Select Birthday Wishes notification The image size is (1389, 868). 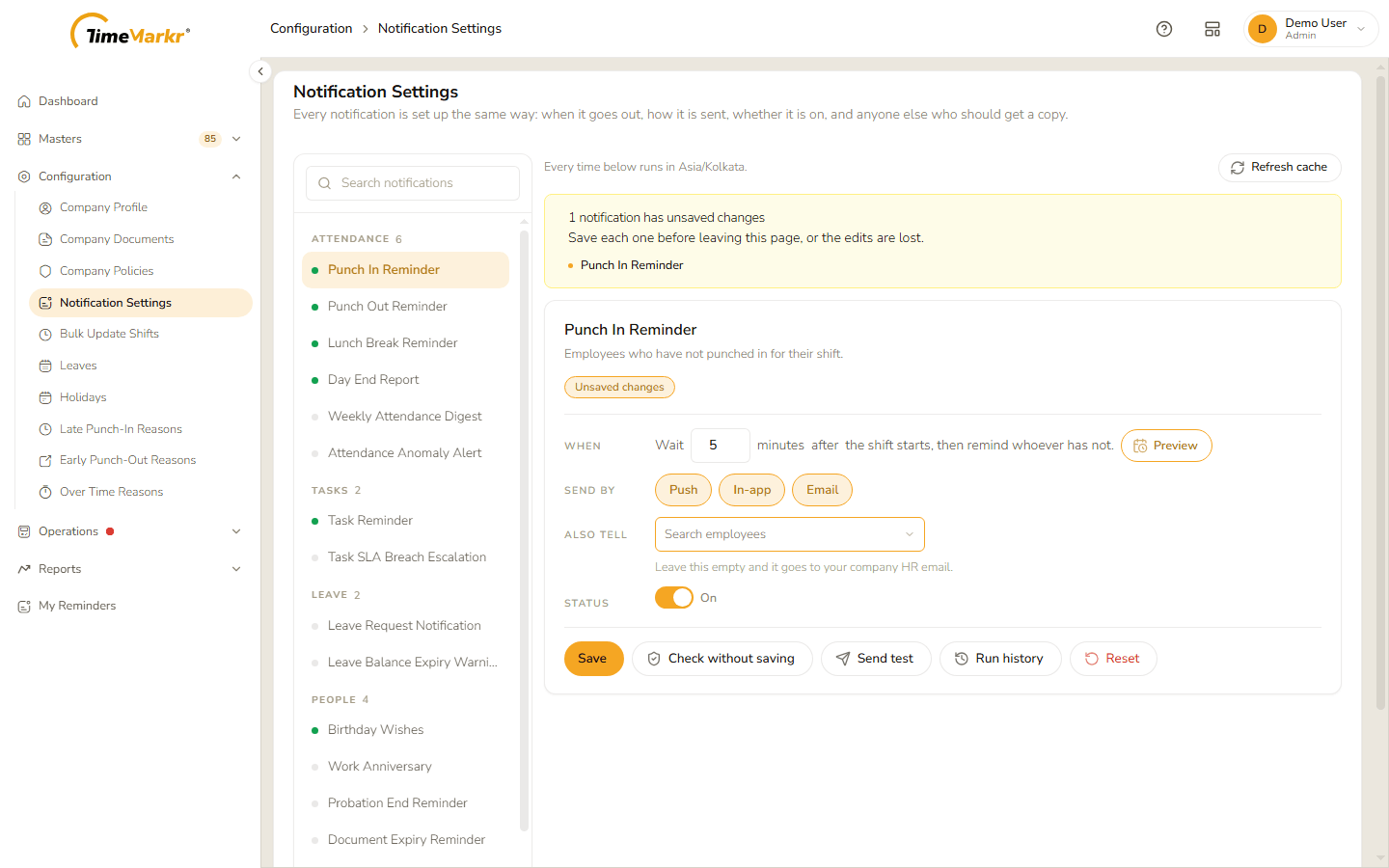(x=405, y=730)
